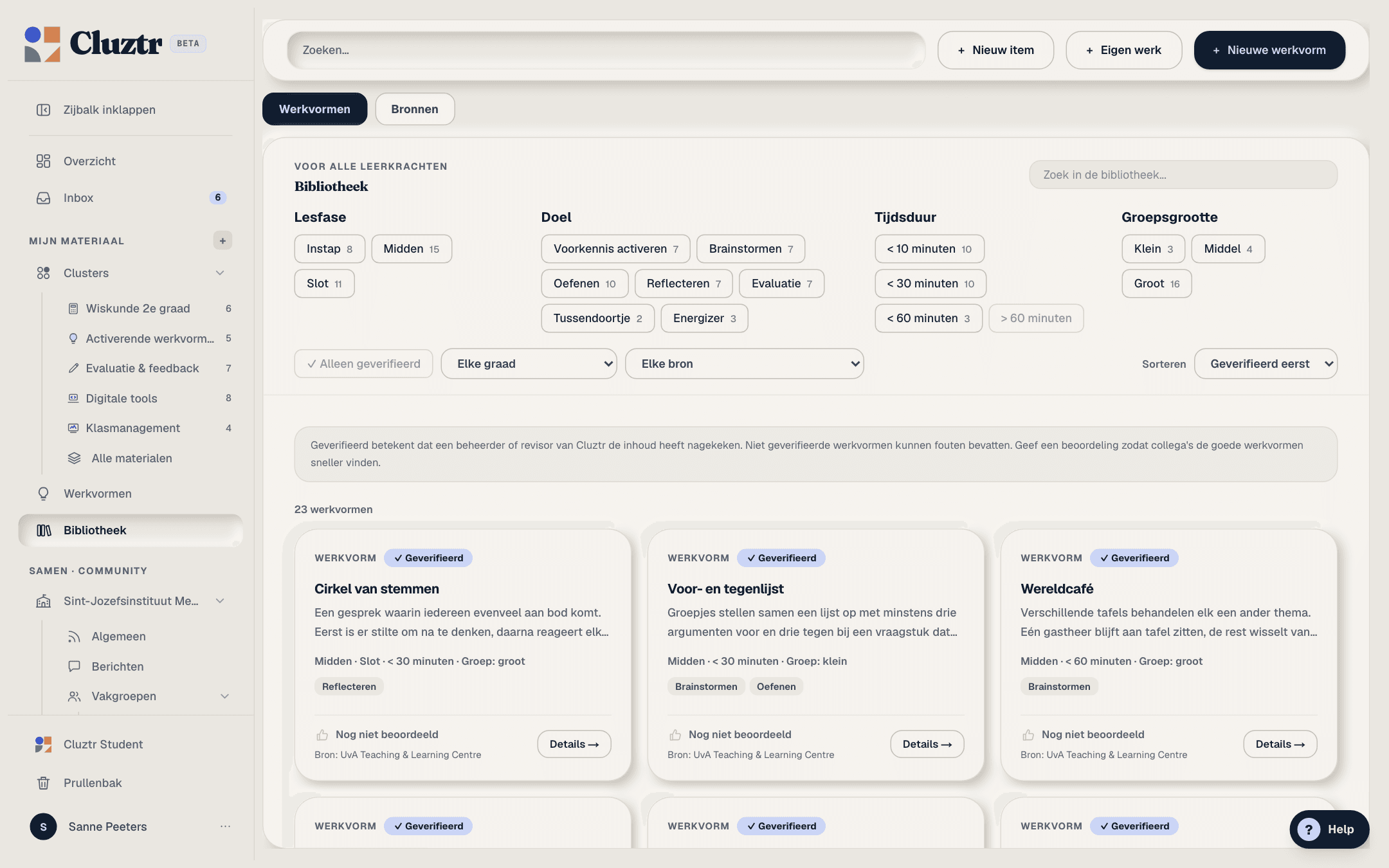Collapse the Sint-Jozefsinstituut community chevron

(x=220, y=601)
